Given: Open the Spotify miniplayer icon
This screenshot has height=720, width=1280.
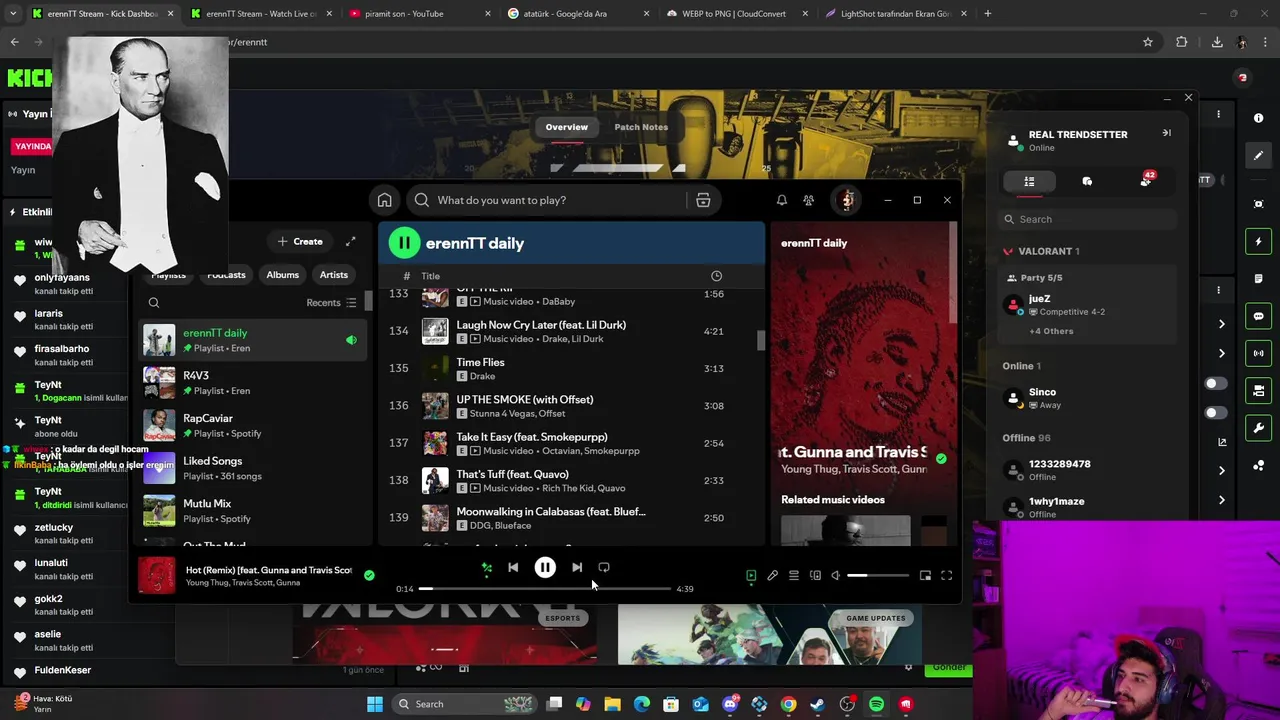Looking at the screenshot, I should 925,576.
